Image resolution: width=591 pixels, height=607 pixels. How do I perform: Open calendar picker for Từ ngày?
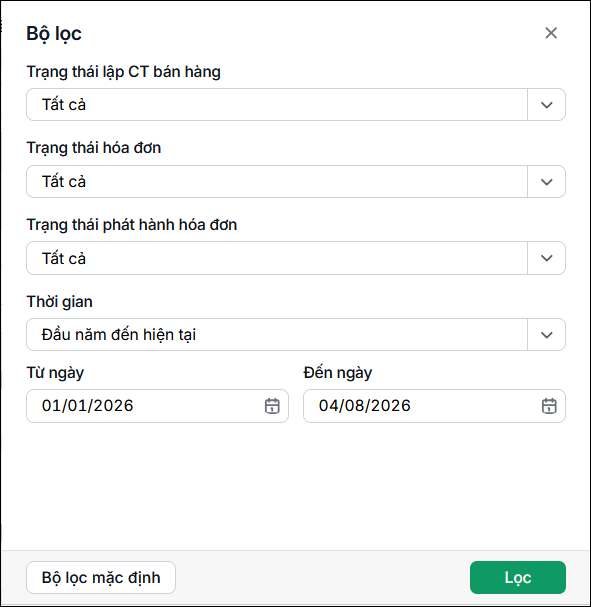click(272, 406)
